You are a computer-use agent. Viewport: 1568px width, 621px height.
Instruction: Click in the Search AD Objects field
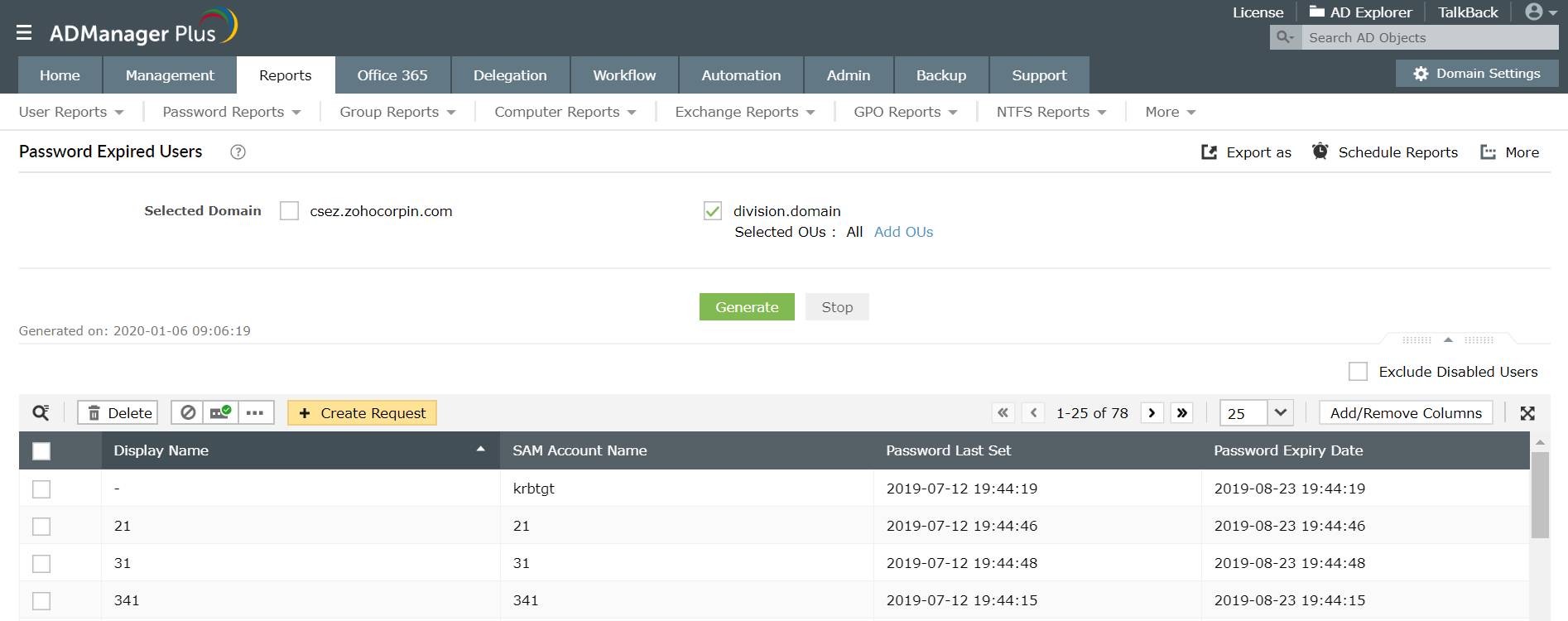1430,37
